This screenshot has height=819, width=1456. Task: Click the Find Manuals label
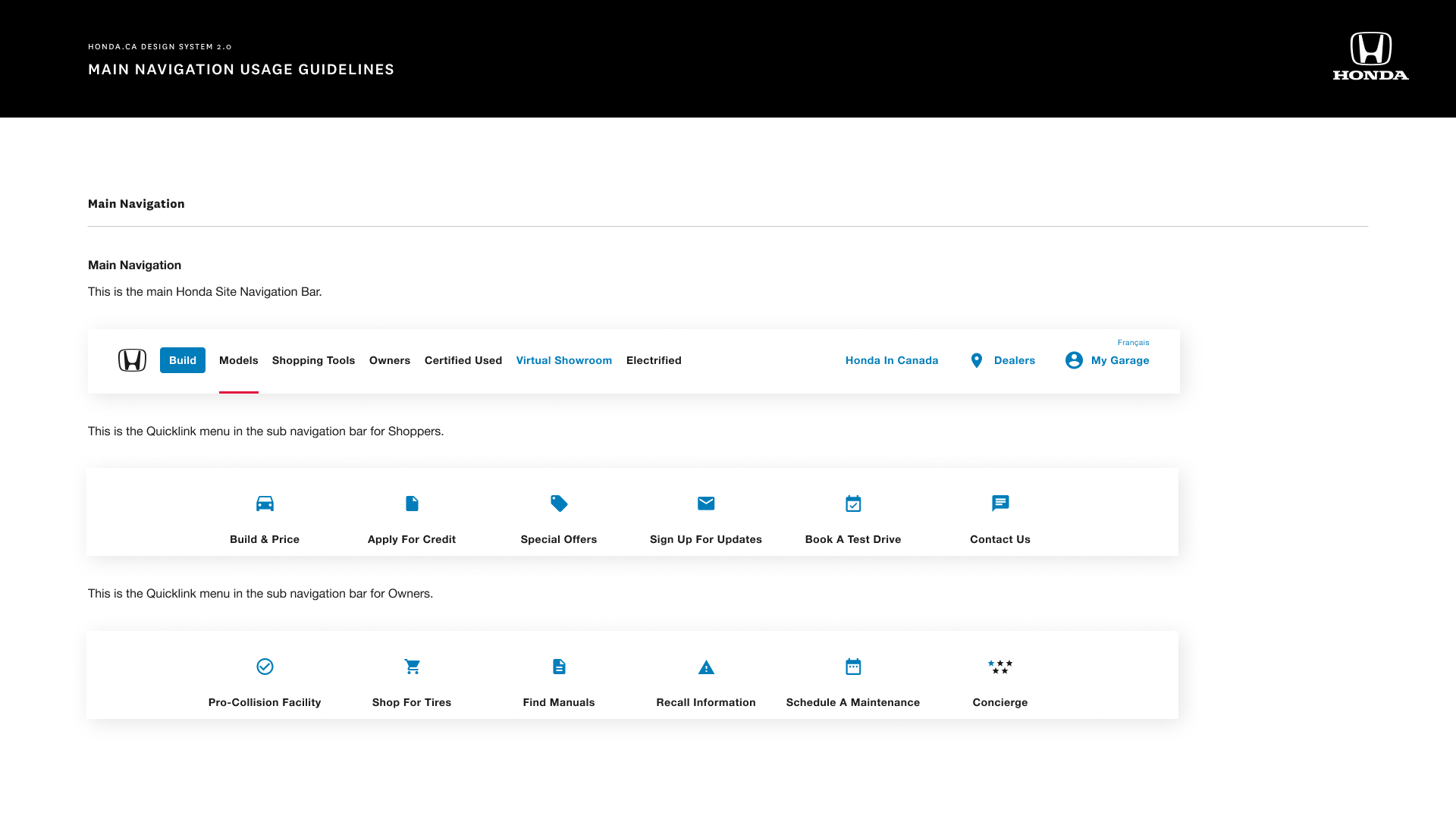coord(559,702)
